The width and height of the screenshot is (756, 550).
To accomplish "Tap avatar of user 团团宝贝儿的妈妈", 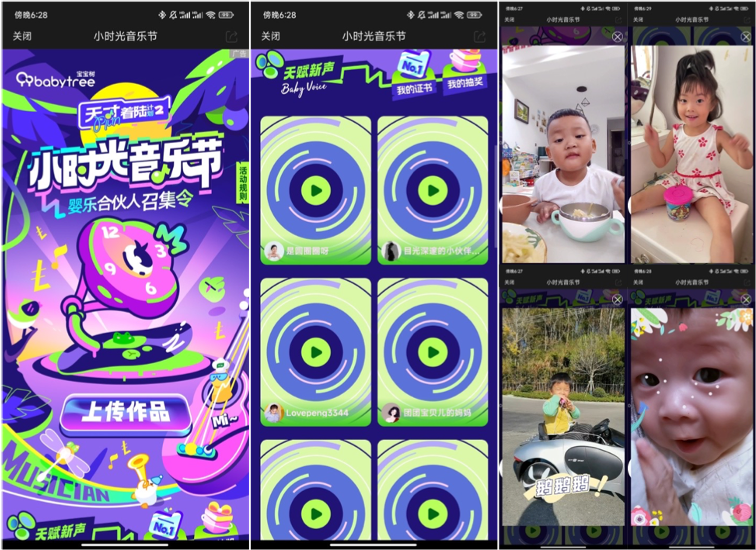I will (x=391, y=413).
